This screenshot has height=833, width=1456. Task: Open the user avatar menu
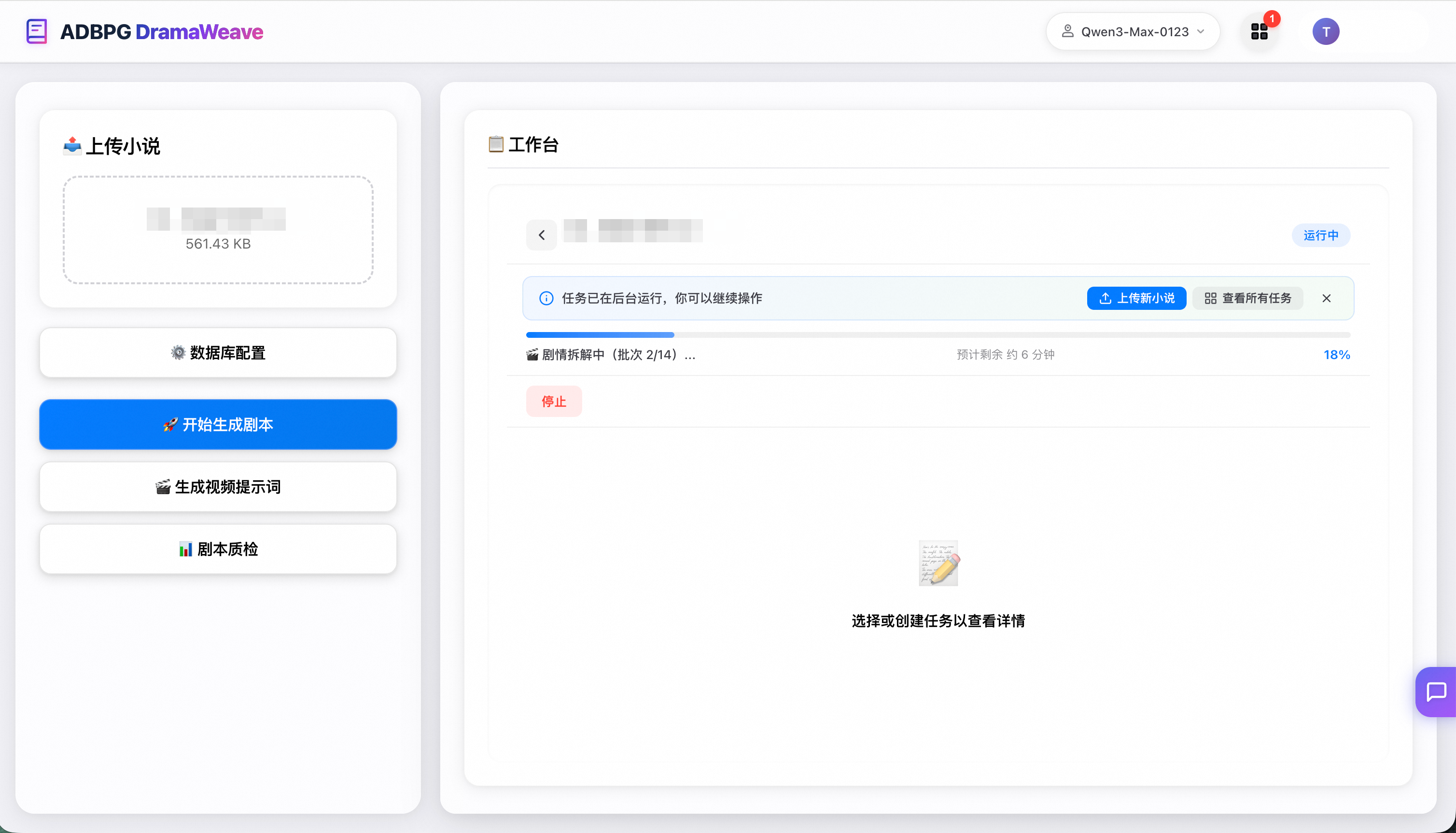[x=1326, y=31]
